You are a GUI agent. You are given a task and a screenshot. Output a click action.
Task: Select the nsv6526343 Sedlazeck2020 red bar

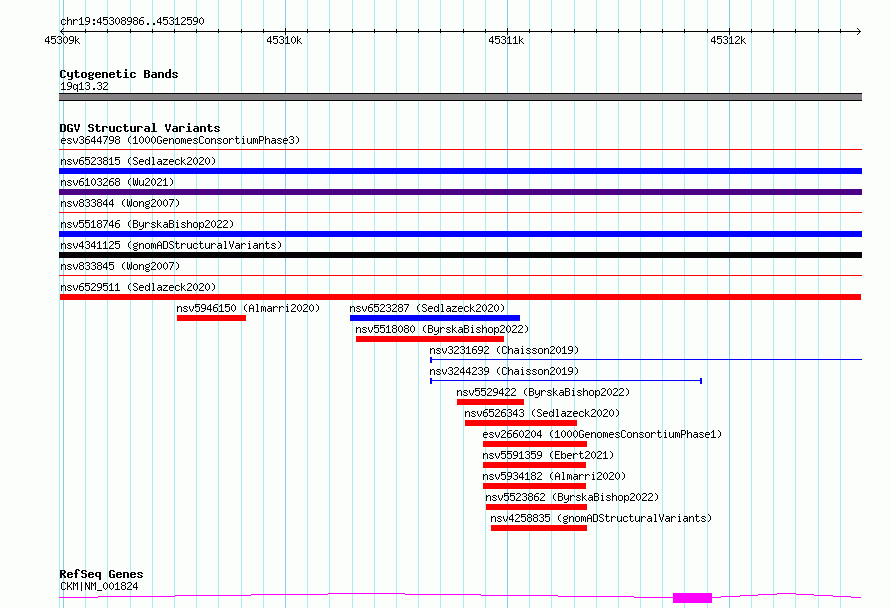(x=520, y=423)
